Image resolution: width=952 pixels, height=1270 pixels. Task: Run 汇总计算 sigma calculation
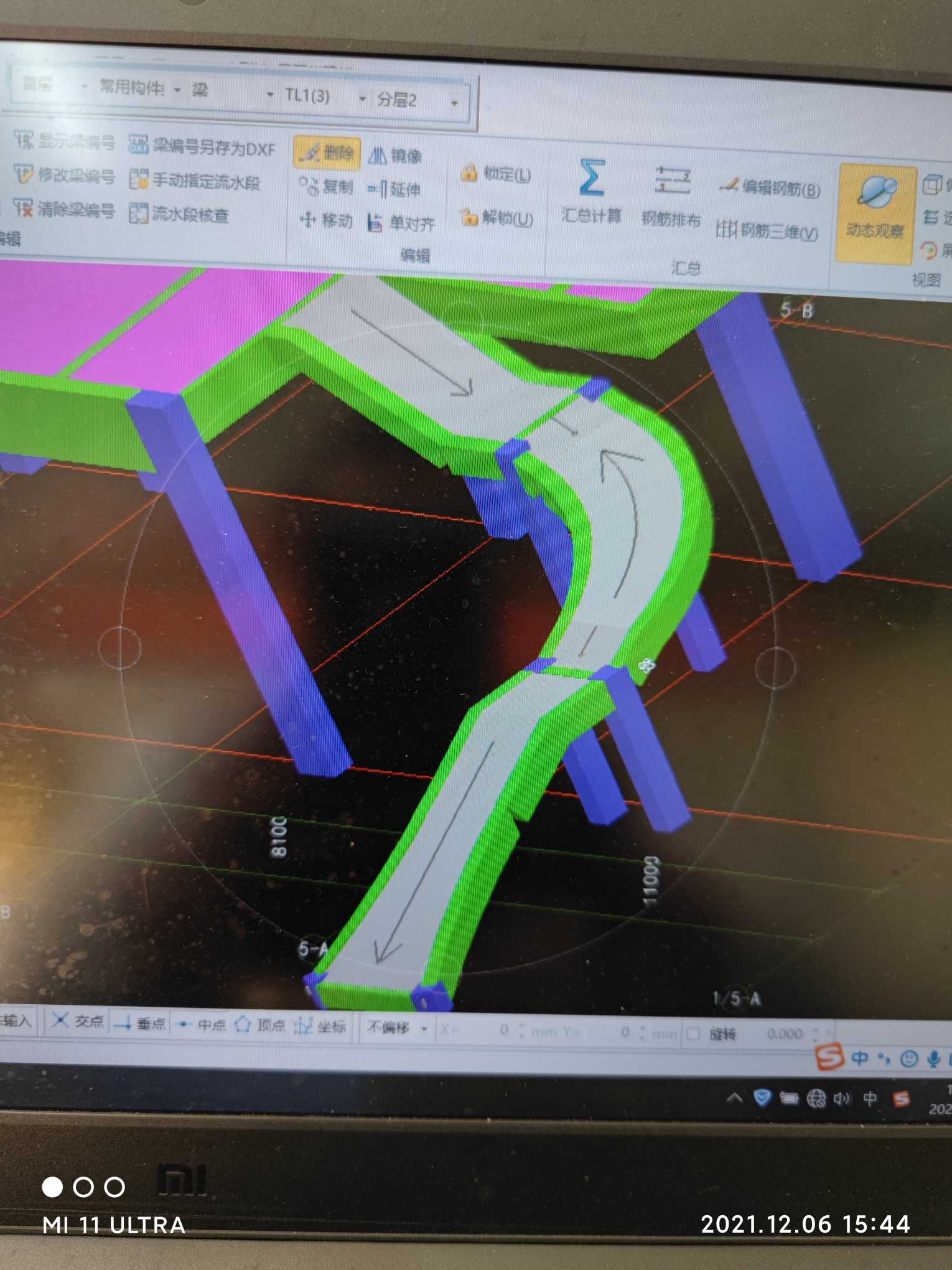591,191
